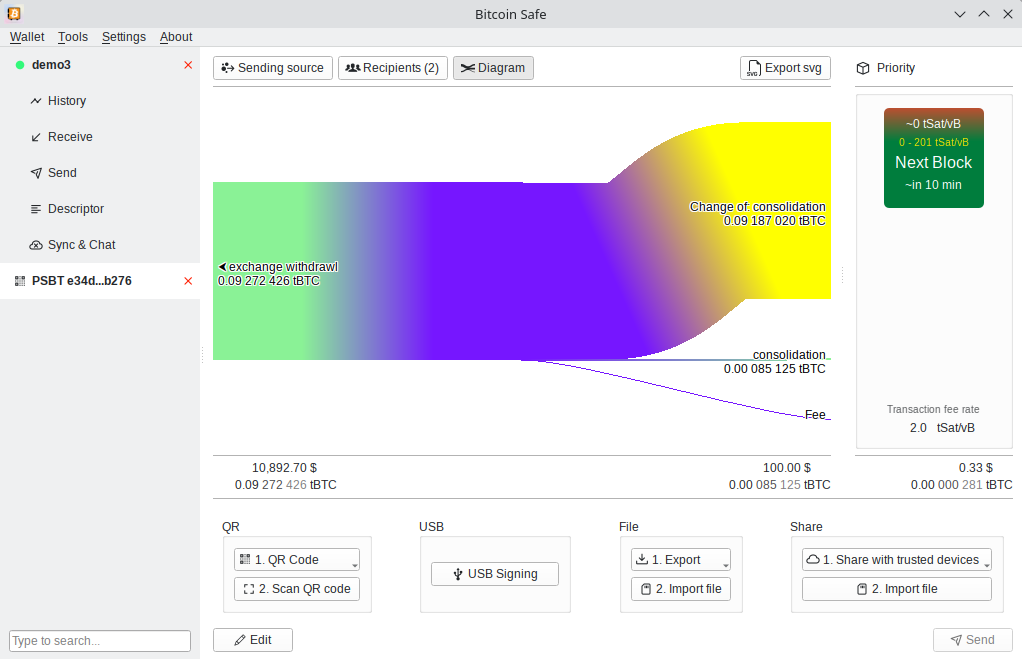Click the USB Signing button
The image size is (1022, 659).
[x=494, y=574]
